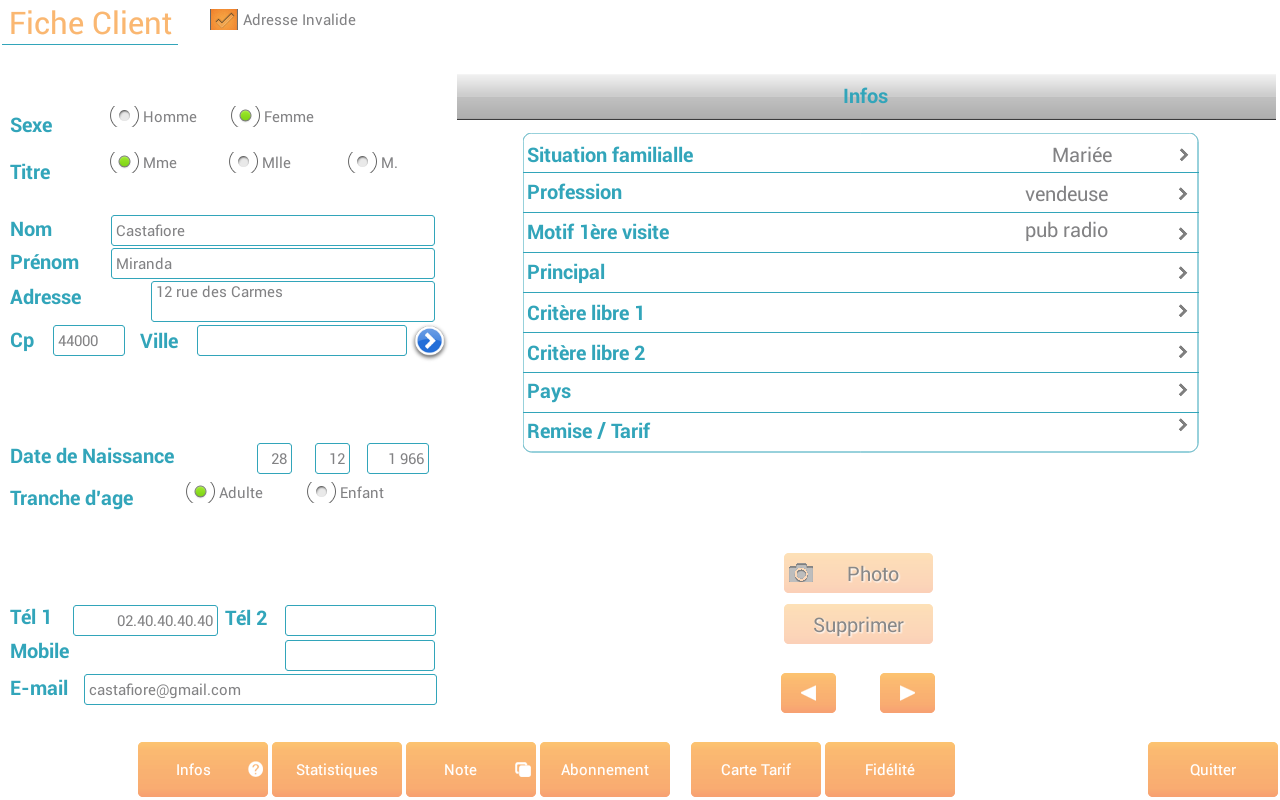The width and height of the screenshot is (1280, 800).
Task: Click the blue arrow to search the Ville
Action: [428, 341]
